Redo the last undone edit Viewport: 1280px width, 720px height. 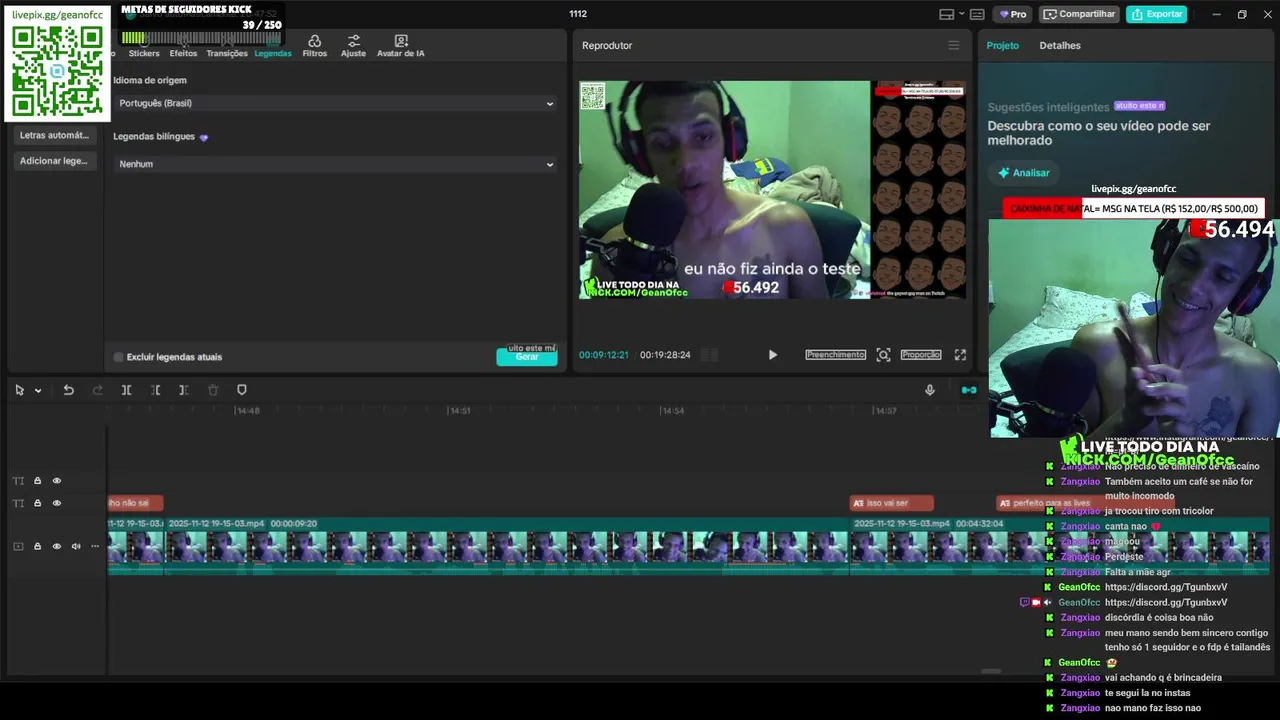point(97,390)
